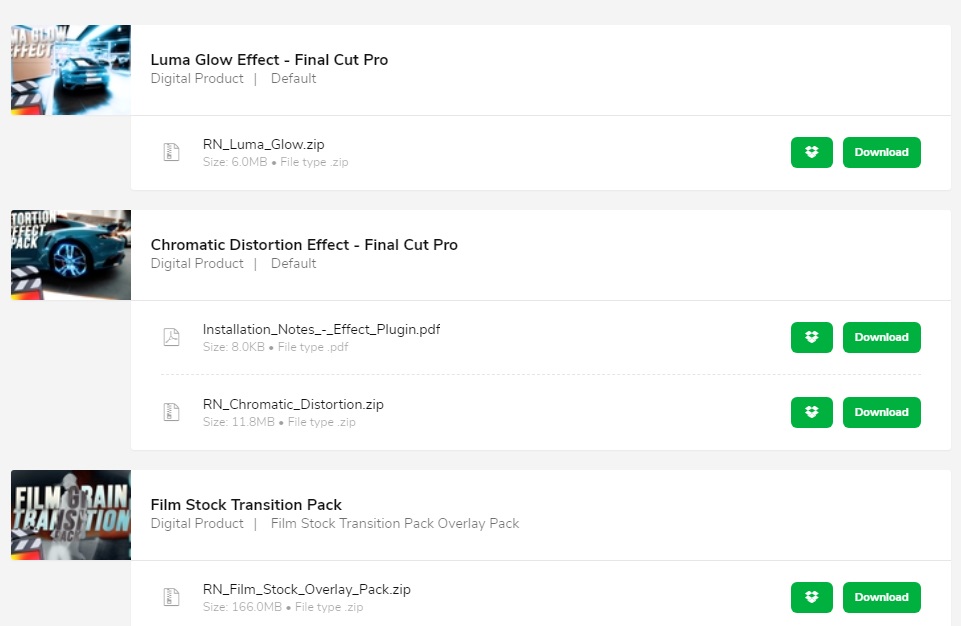Click the Chromatic Distortion Effect - Final Cut Pro title
The height and width of the screenshot is (626, 961).
pos(304,245)
